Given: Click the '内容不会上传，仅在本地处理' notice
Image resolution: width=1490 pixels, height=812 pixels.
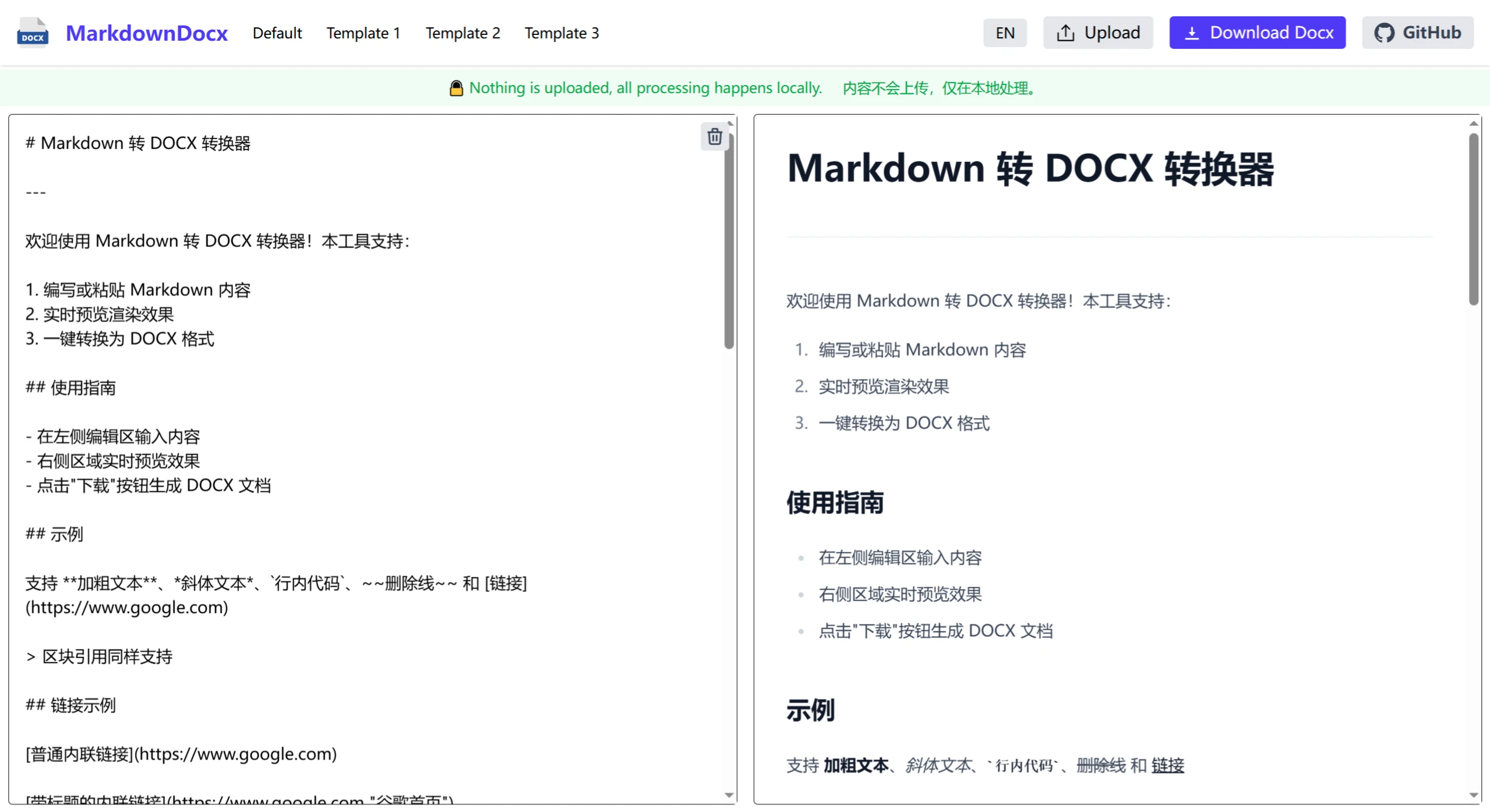Looking at the screenshot, I should [938, 88].
